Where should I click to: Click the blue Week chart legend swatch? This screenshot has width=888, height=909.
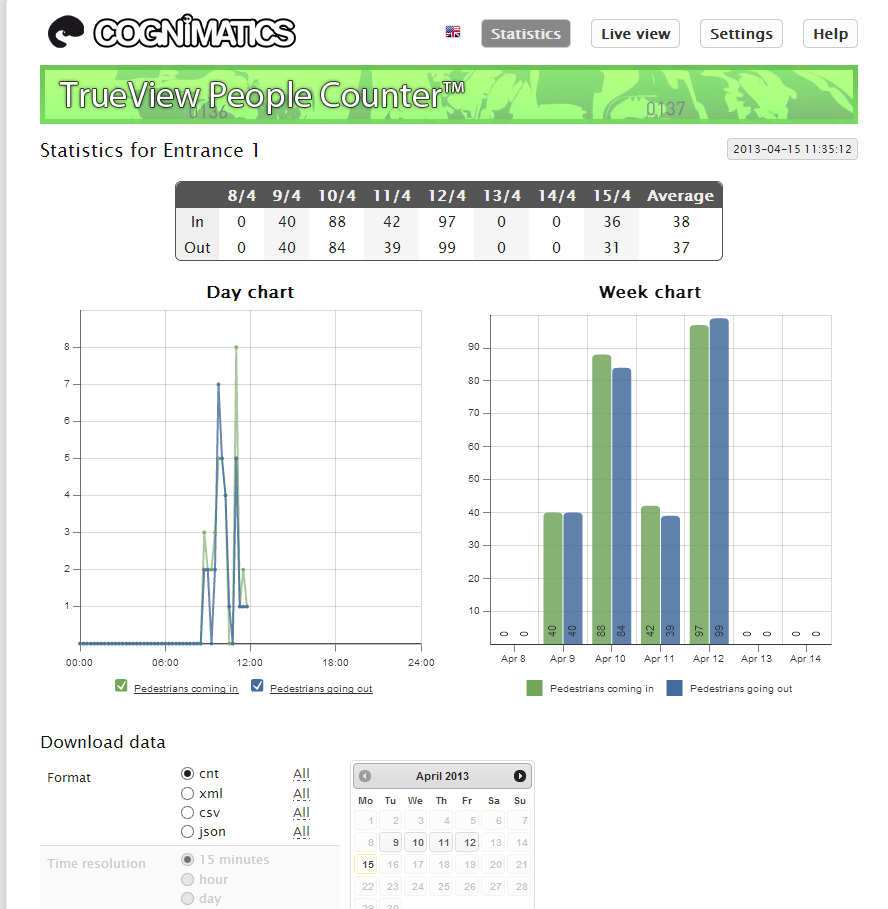(674, 688)
